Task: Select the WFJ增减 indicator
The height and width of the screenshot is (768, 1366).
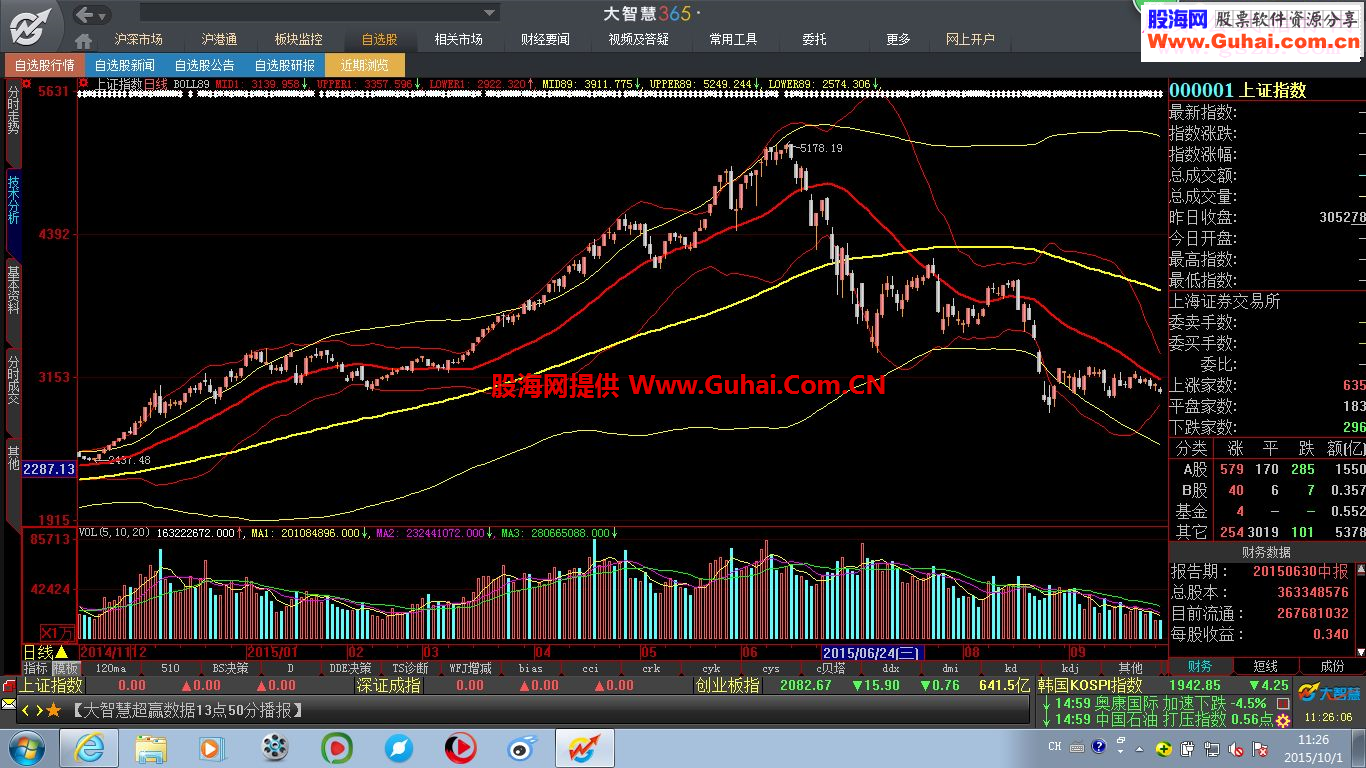Action: (x=470, y=668)
